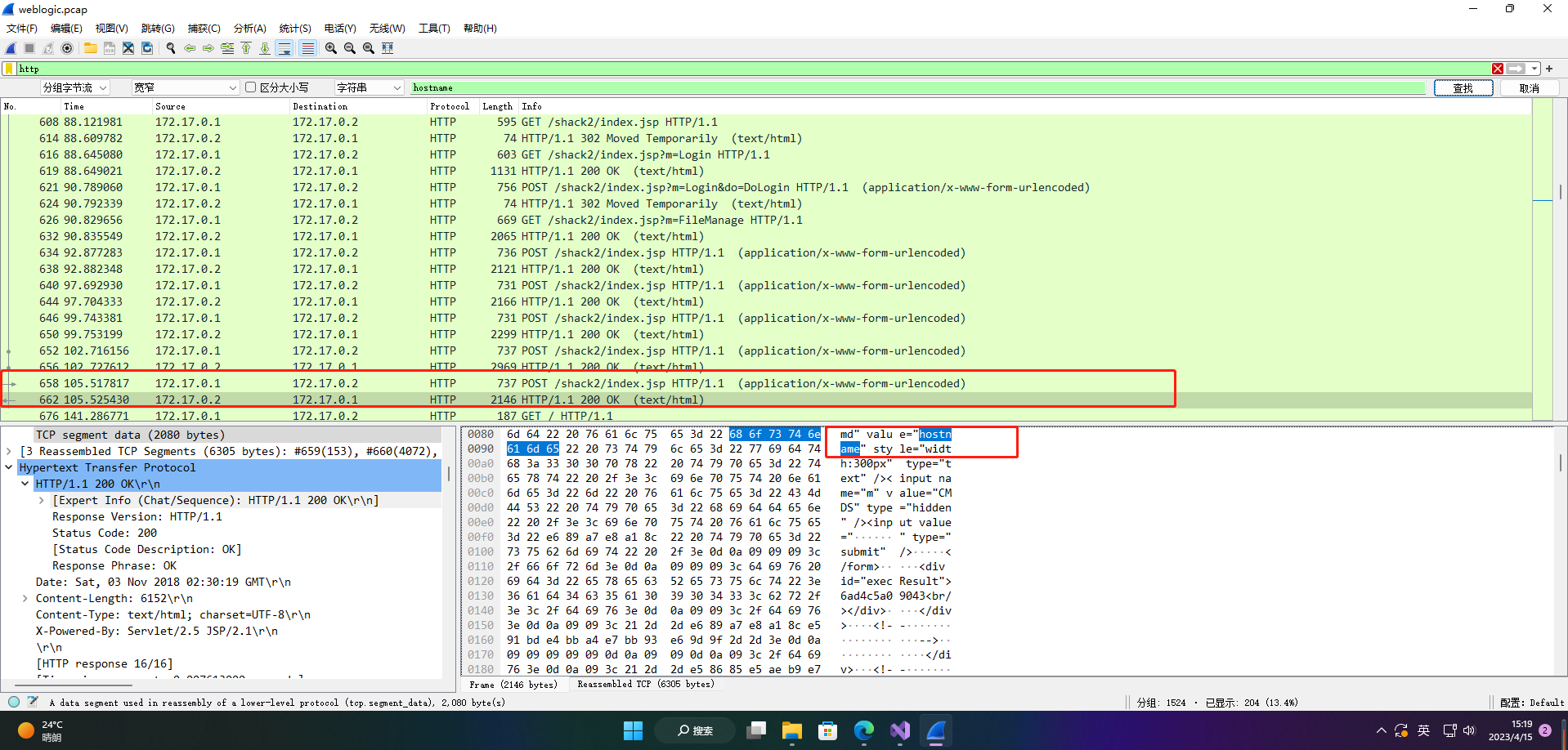The image size is (1568, 750).
Task: Restart the current capture
Action: 48,48
